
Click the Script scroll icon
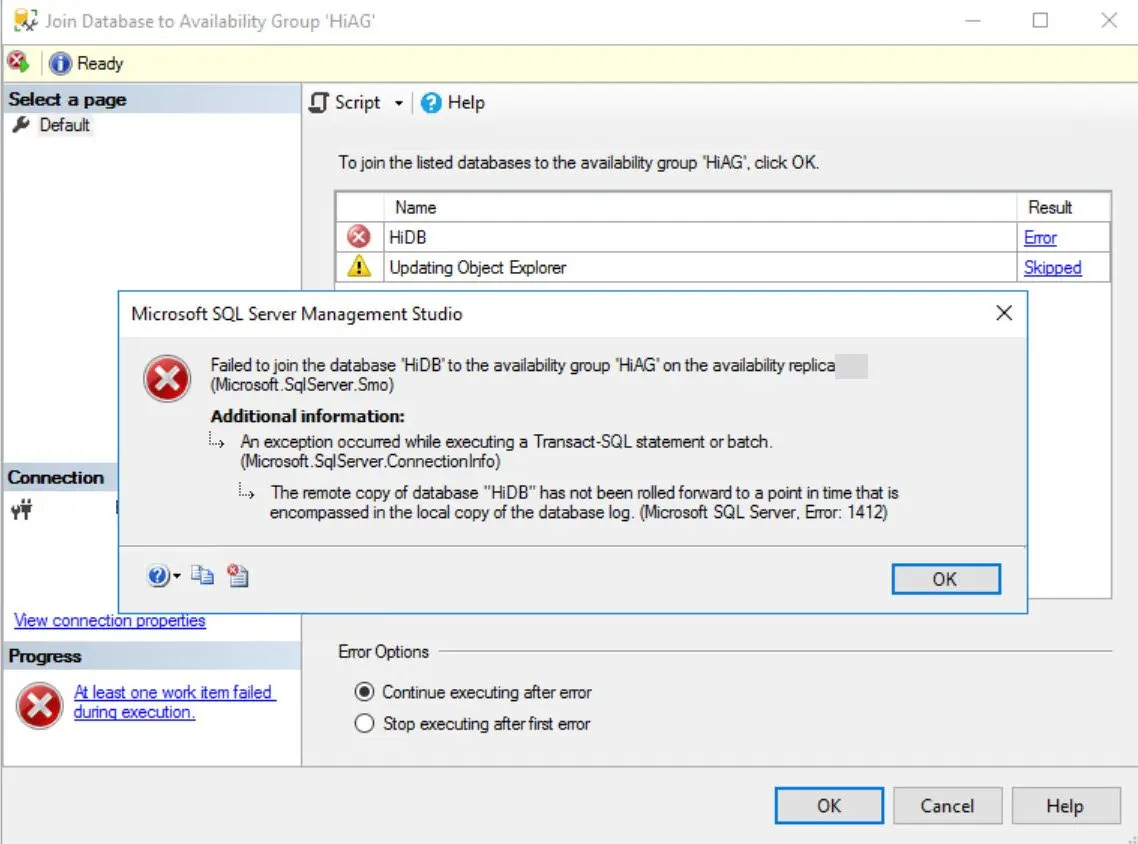pyautogui.click(x=319, y=103)
